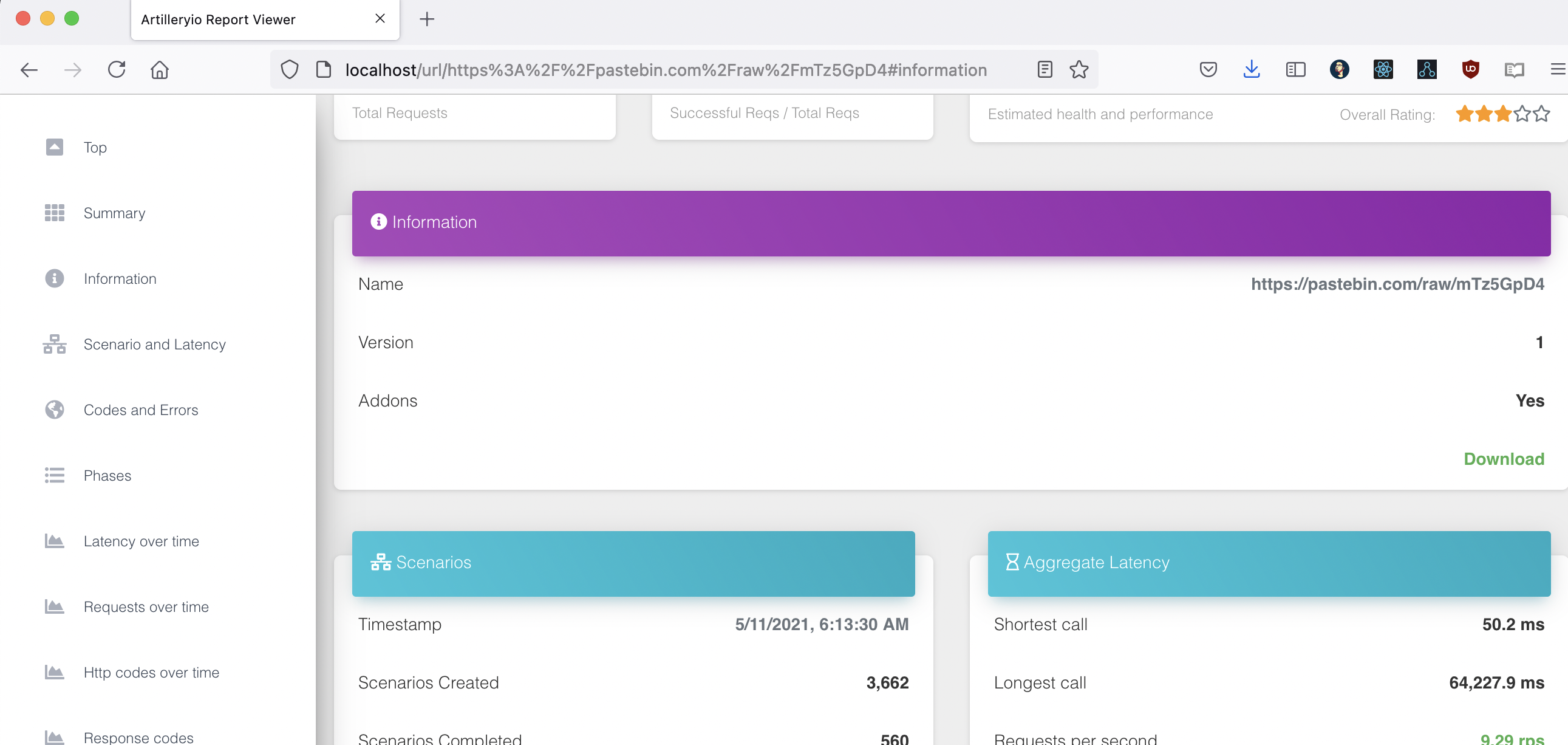
Task: Open the pastebin raw URL link
Action: (1397, 284)
